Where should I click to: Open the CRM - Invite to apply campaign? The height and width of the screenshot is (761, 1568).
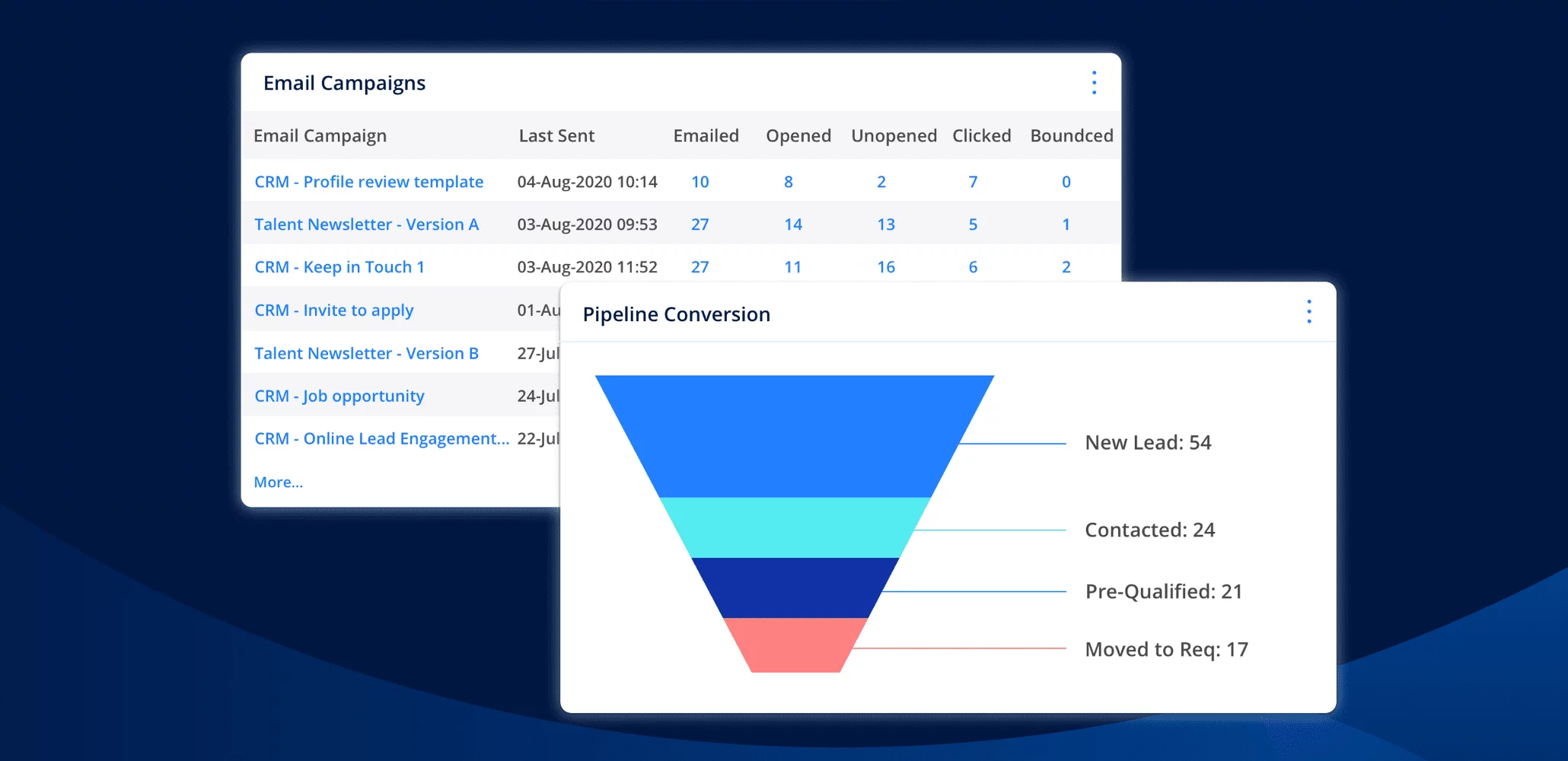pyautogui.click(x=333, y=310)
